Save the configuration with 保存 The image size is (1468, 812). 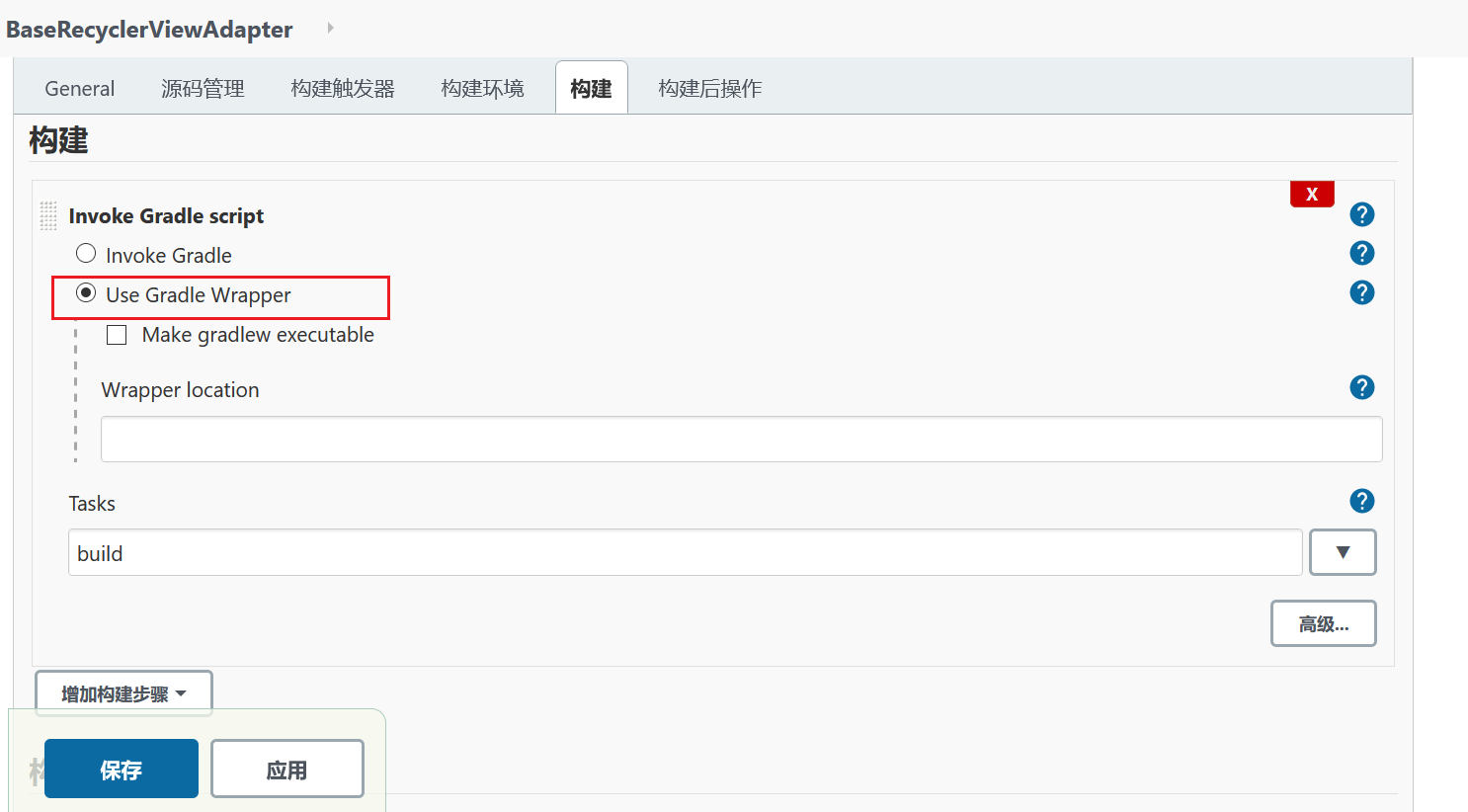coord(121,768)
